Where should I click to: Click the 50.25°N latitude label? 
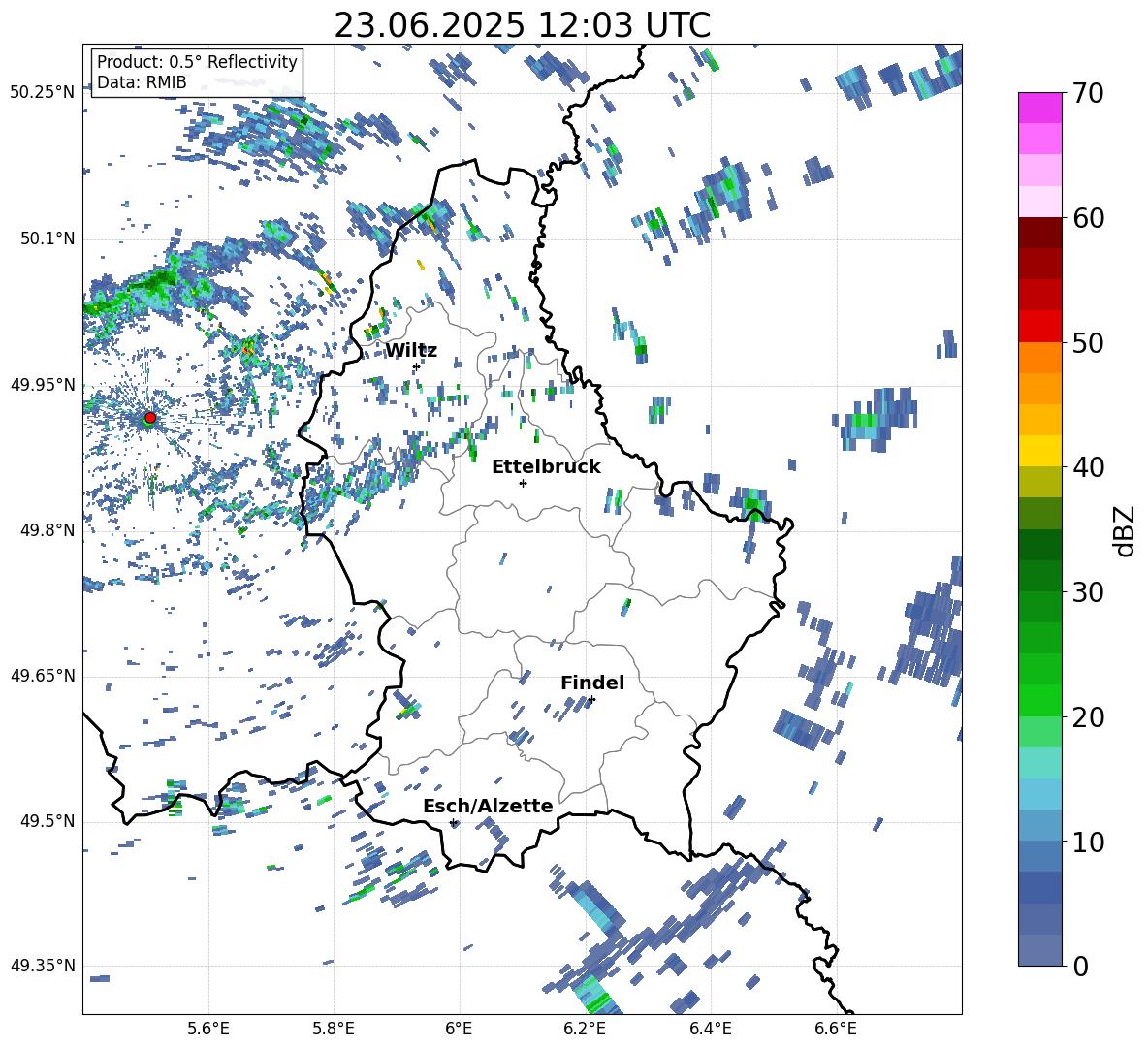point(43,92)
